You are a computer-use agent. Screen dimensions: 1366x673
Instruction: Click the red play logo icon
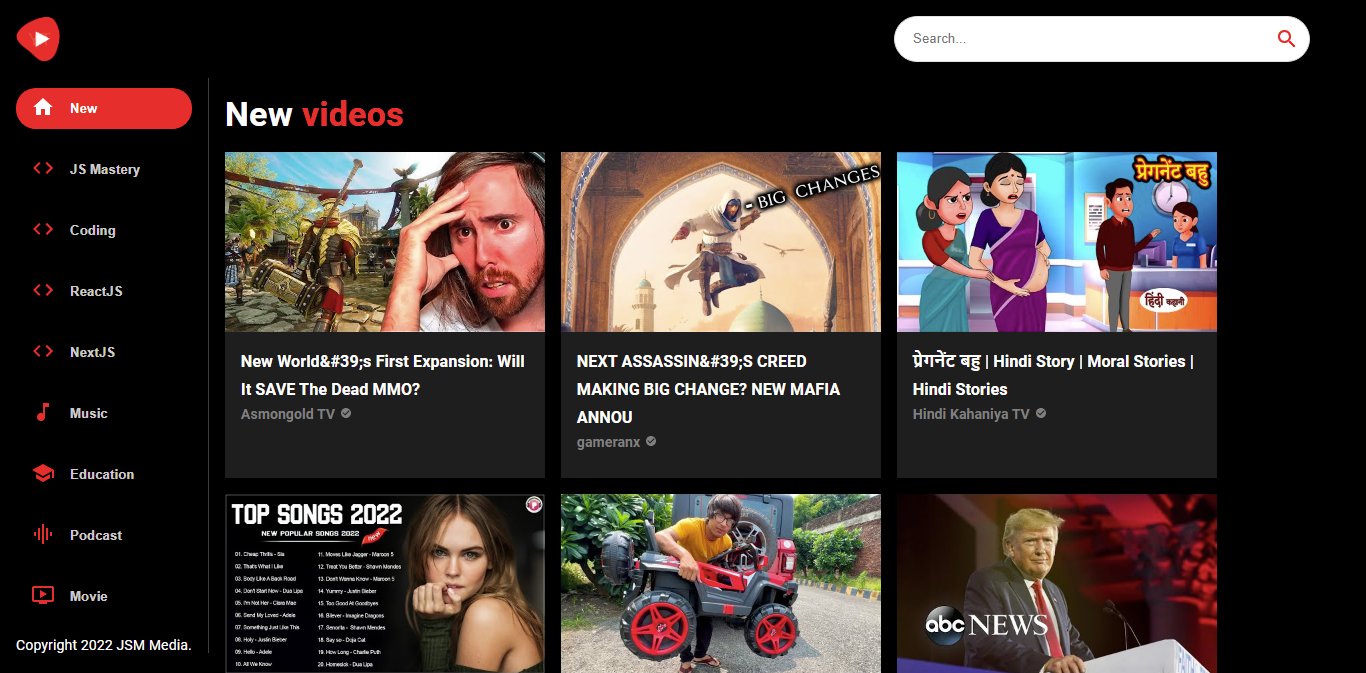(38, 39)
